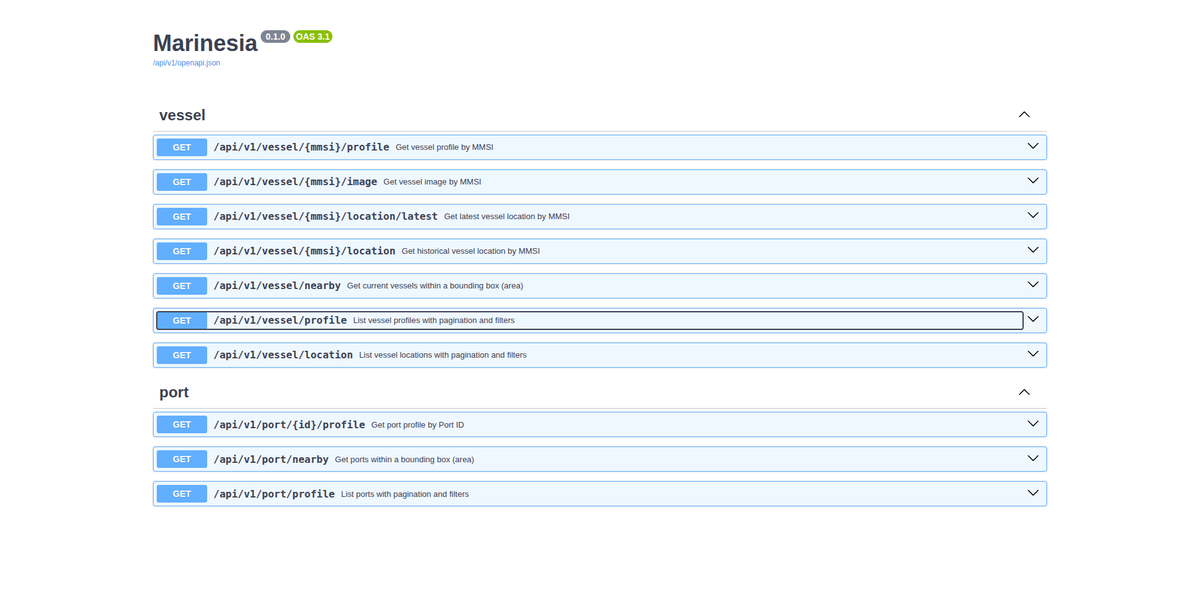Image resolution: width=1200 pixels, height=597 pixels.
Task: Select path /api/v1/vessel/{mmsi}/location/latest
Action: click(x=325, y=216)
